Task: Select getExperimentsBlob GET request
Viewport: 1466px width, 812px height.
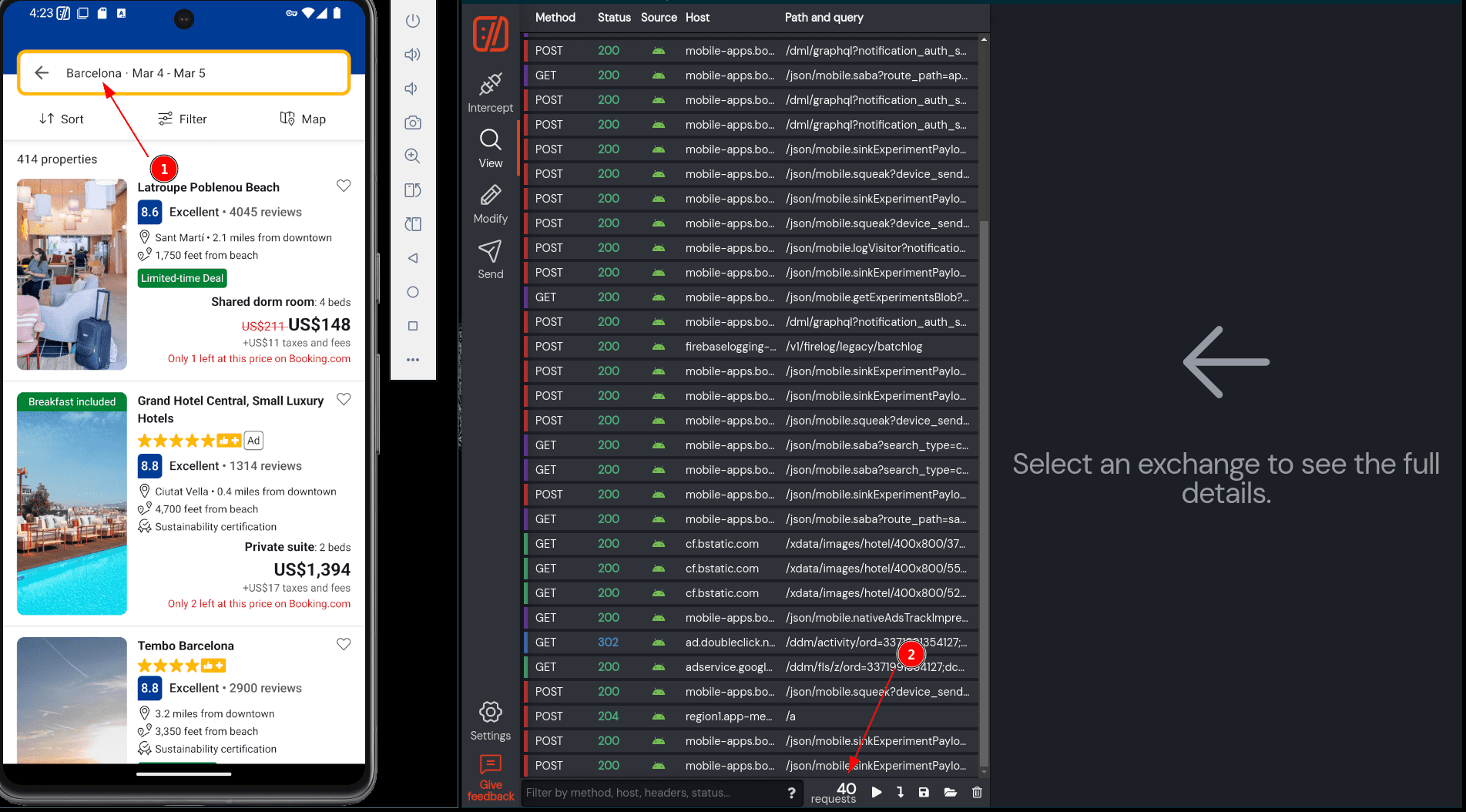Action: point(751,297)
